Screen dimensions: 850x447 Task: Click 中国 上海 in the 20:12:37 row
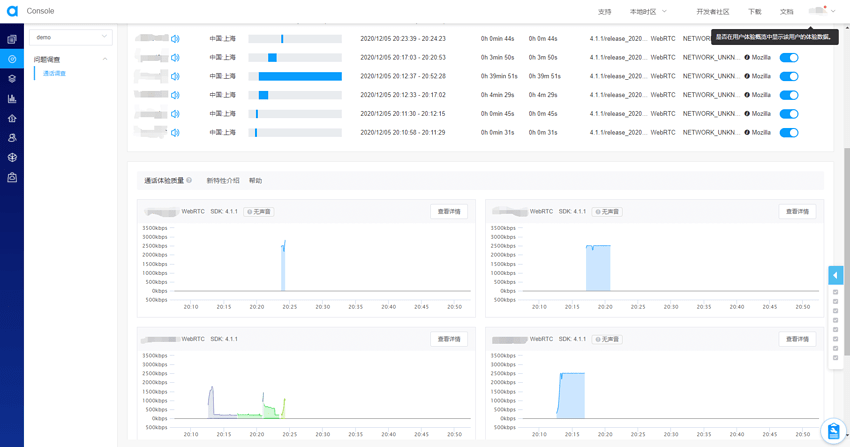[222, 76]
